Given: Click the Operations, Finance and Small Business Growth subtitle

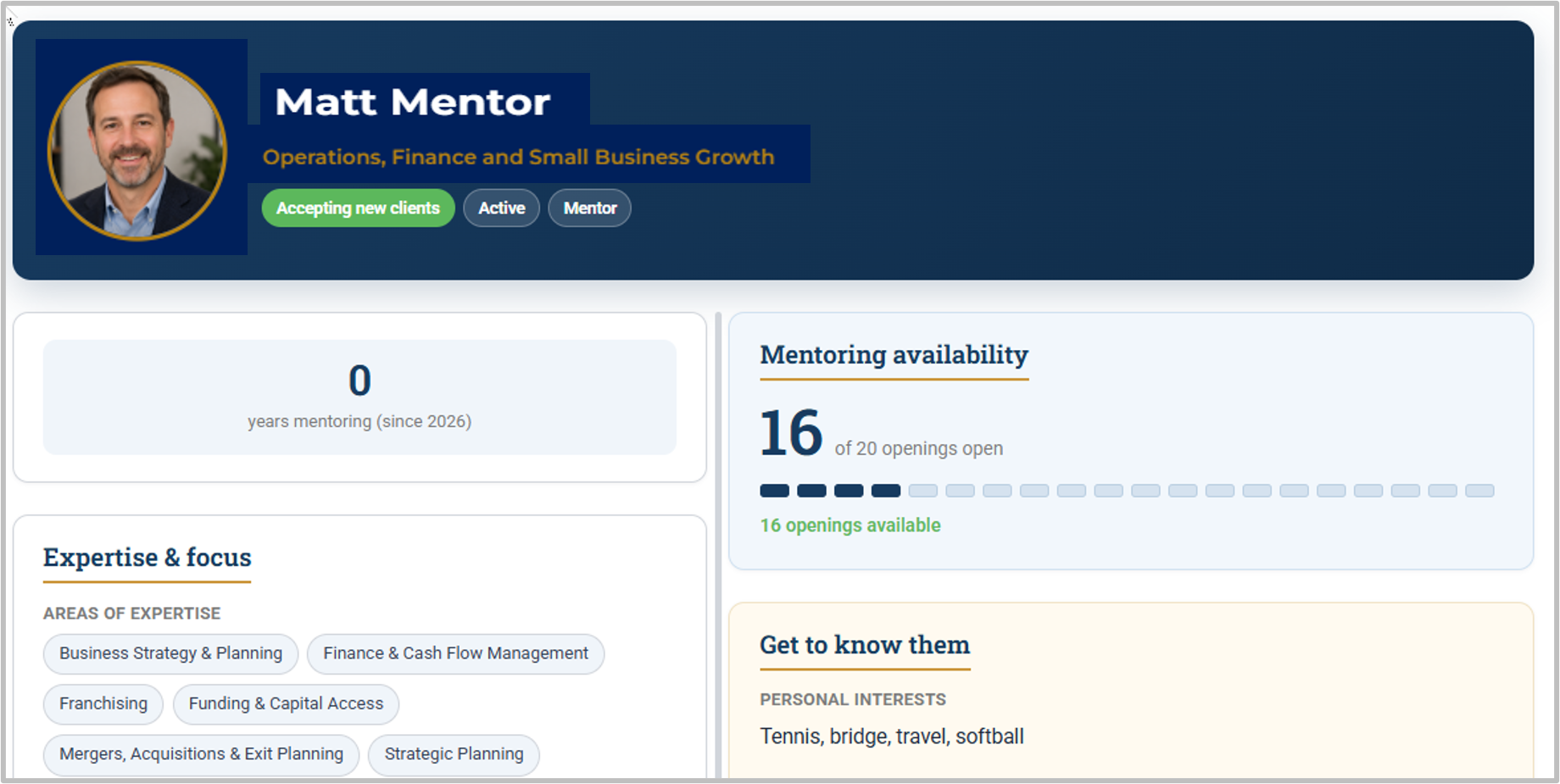Looking at the screenshot, I should (518, 157).
